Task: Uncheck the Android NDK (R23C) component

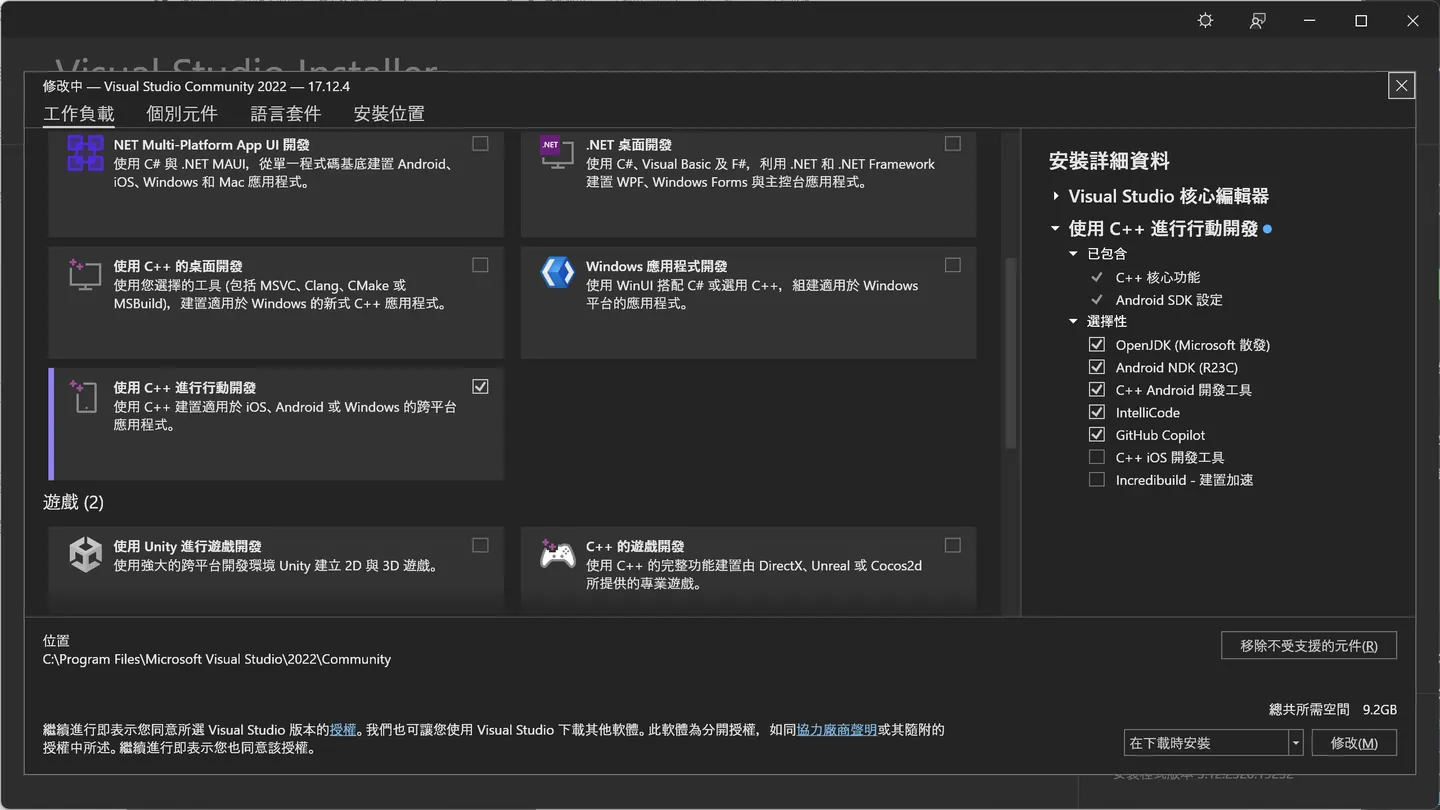Action: [x=1097, y=367]
